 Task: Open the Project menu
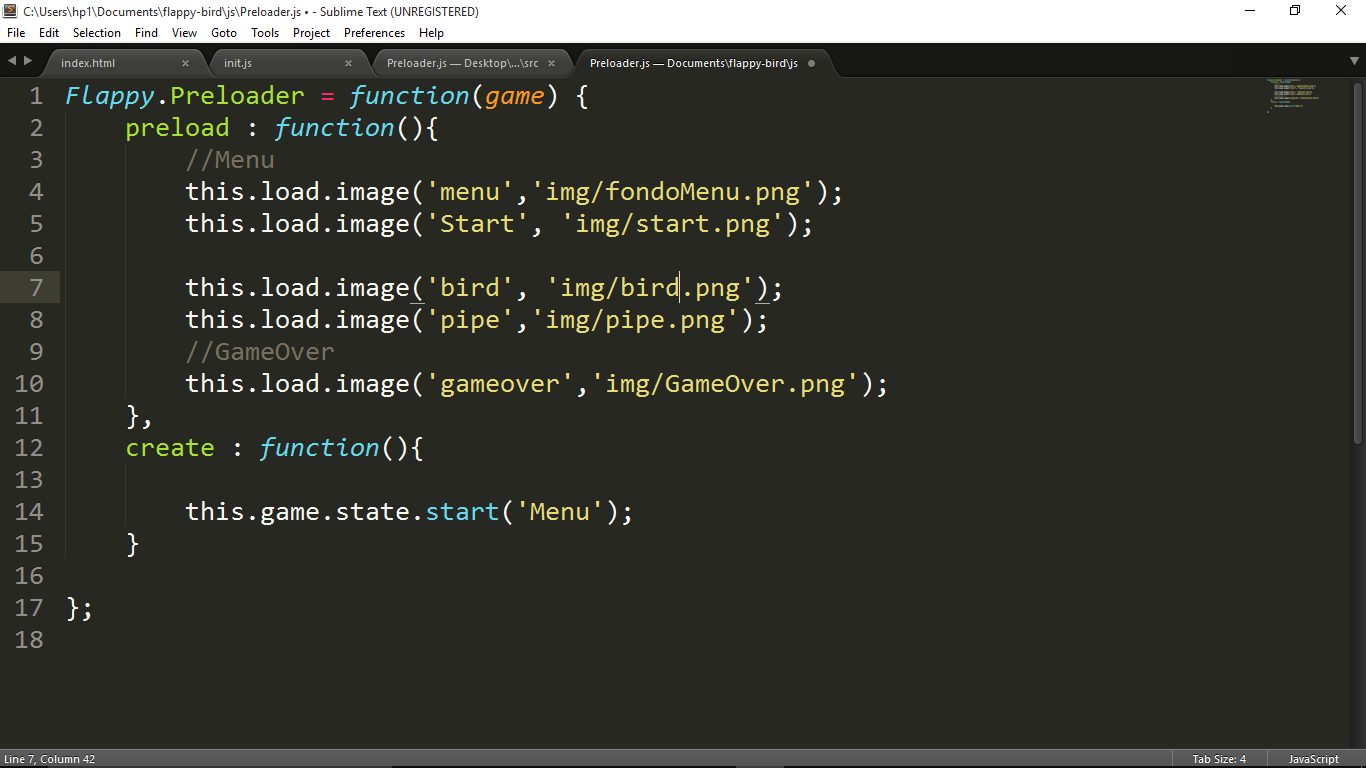[x=311, y=33]
